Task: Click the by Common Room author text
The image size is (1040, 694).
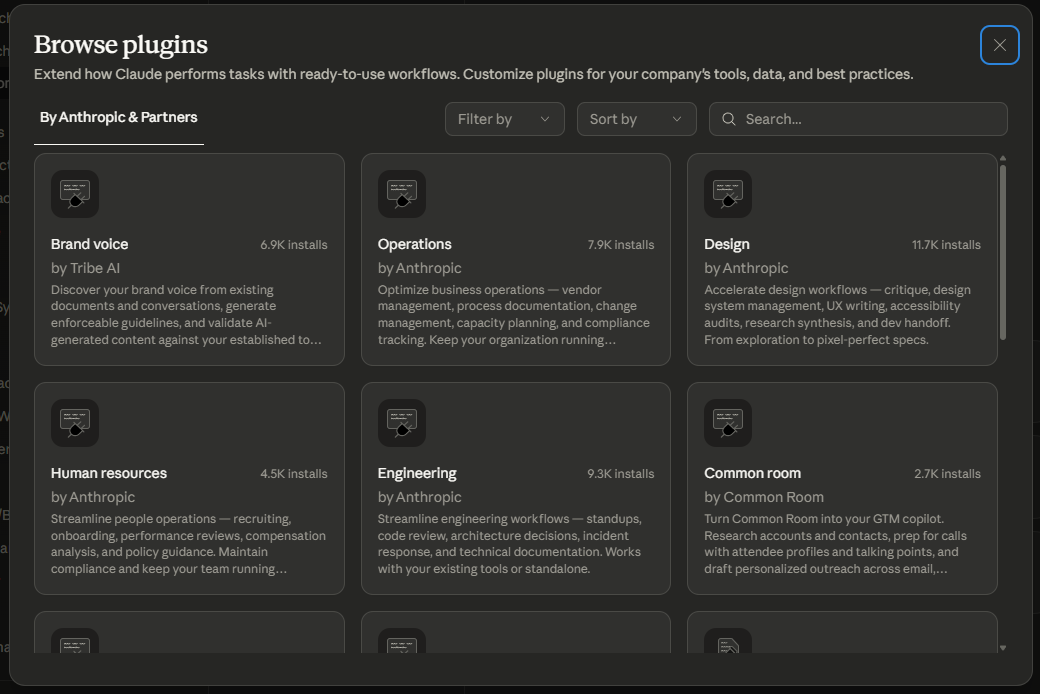Action: (764, 497)
